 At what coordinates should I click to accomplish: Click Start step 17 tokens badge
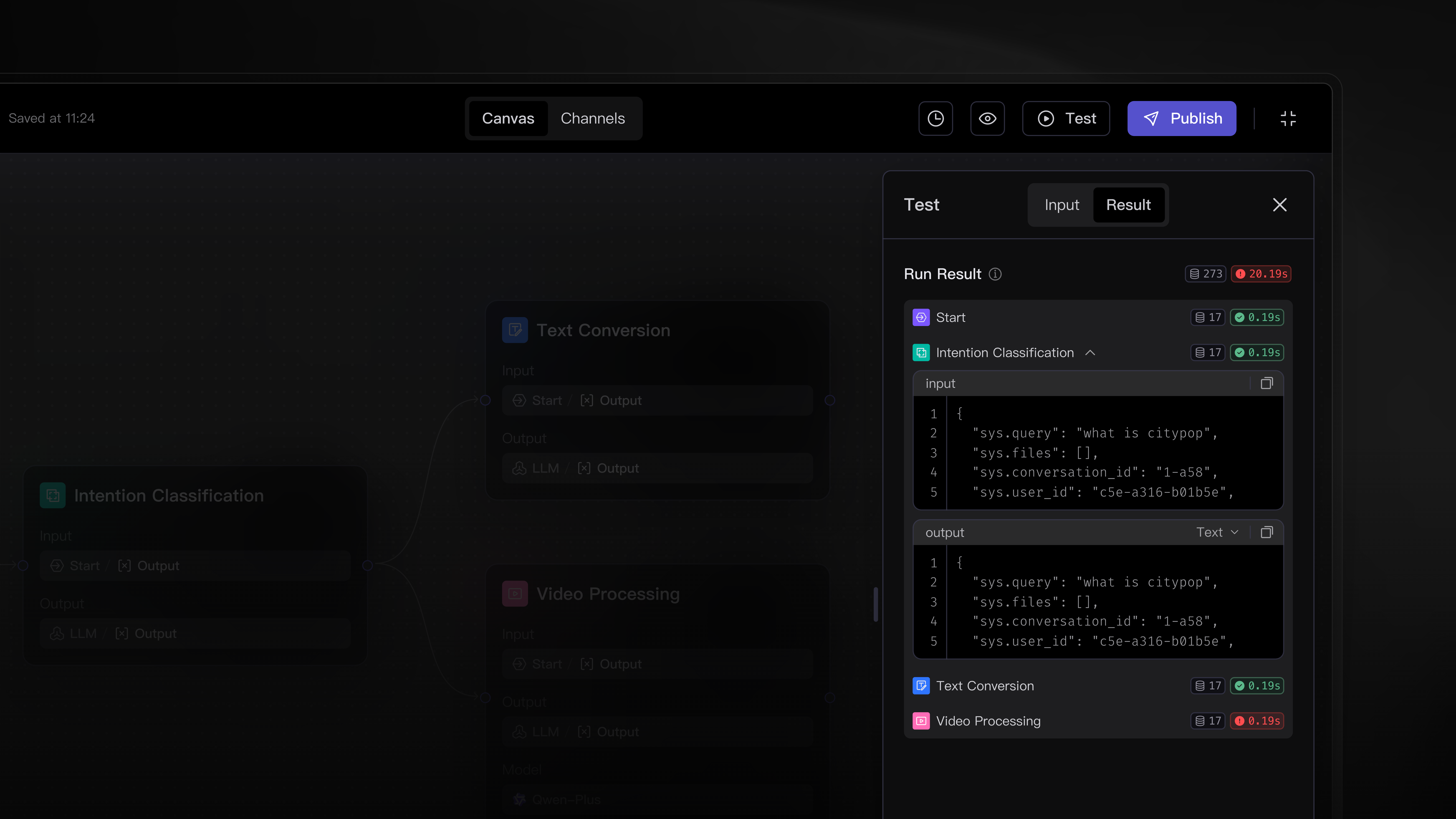[1208, 318]
